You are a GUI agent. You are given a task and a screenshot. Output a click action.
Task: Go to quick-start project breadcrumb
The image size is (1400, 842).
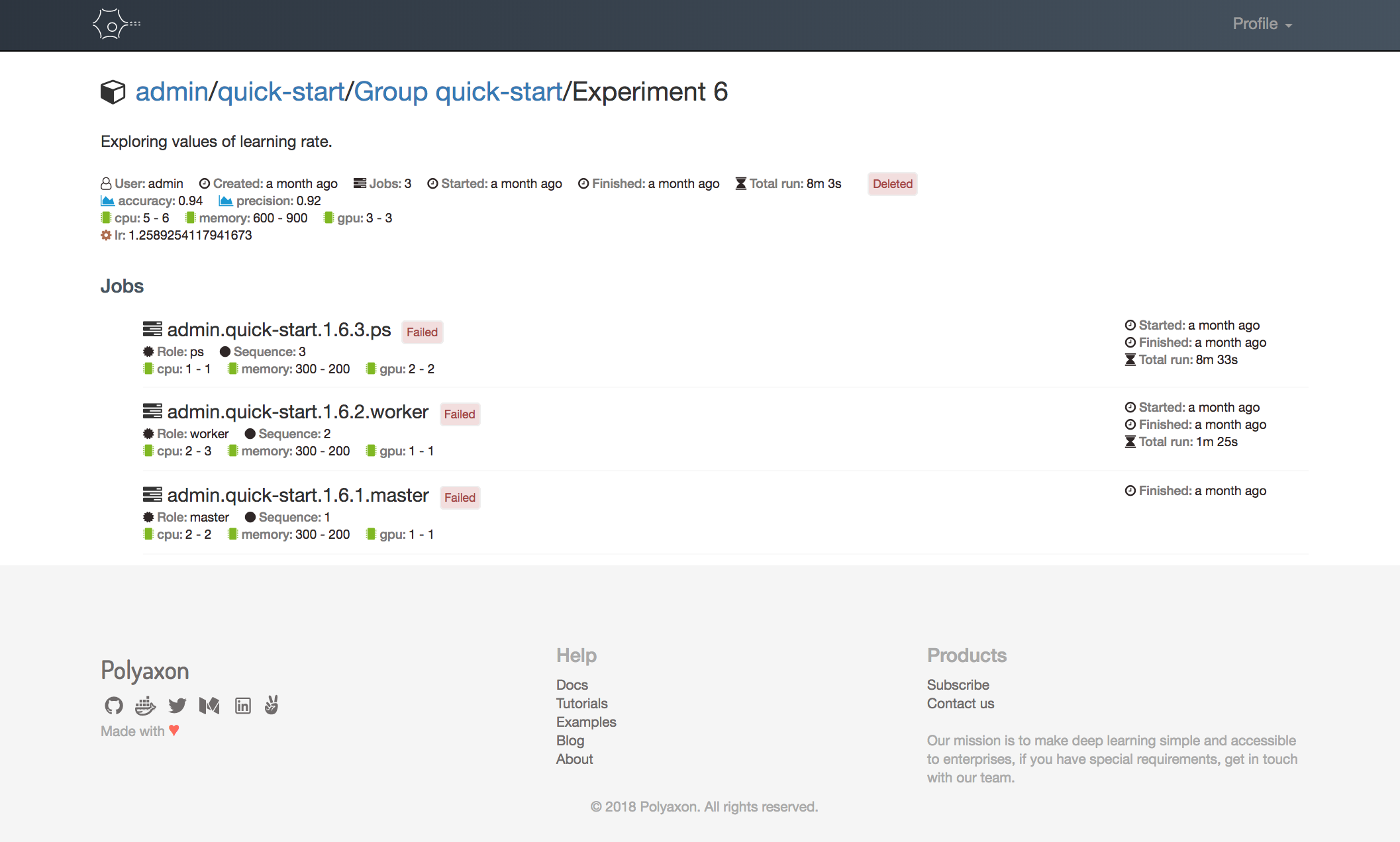281,91
